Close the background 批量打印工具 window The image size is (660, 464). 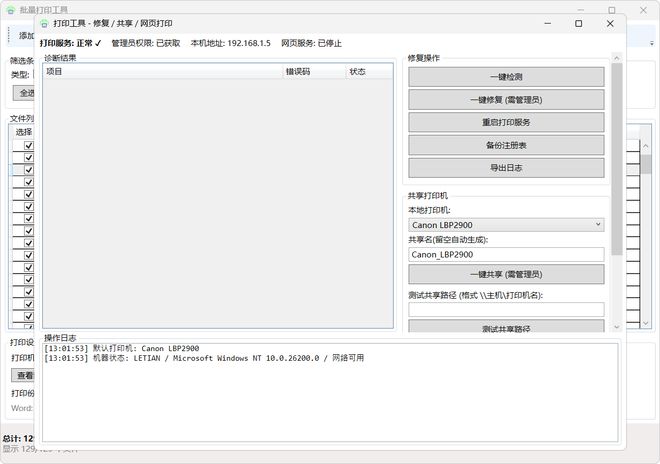(643, 10)
